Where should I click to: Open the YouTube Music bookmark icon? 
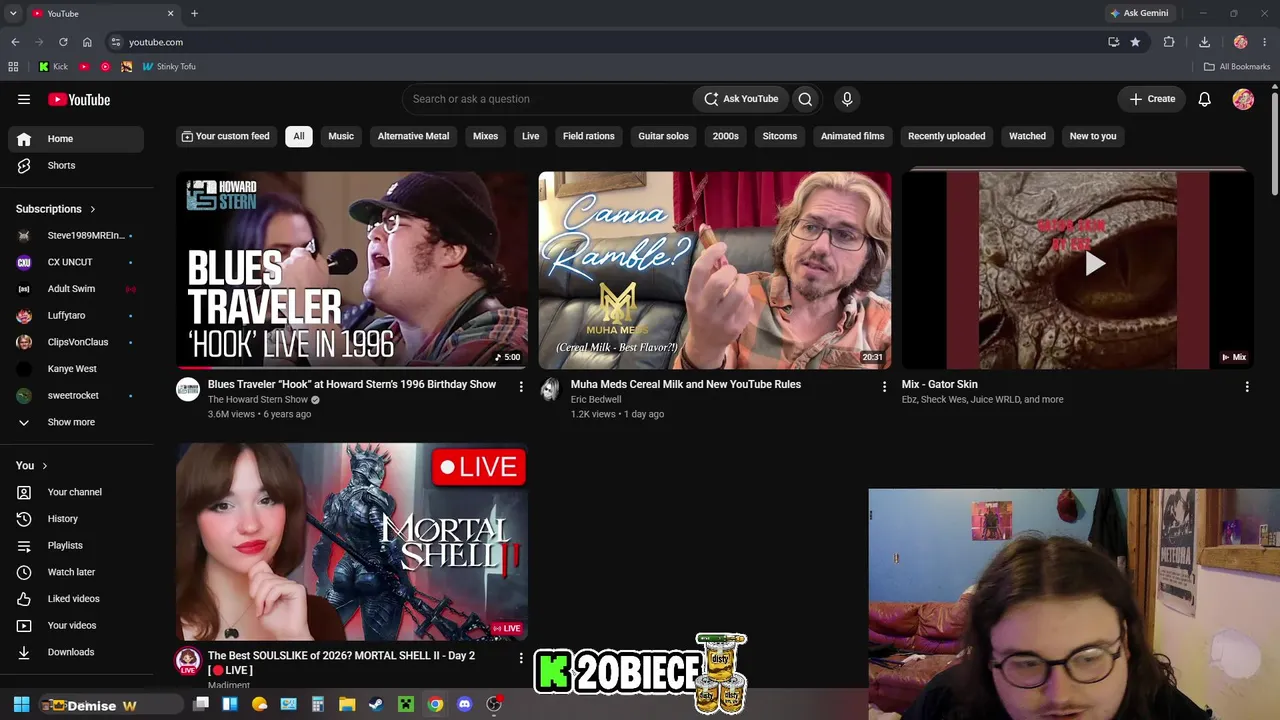point(105,67)
